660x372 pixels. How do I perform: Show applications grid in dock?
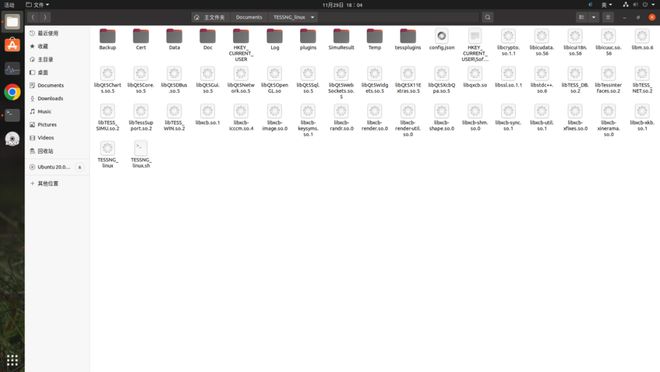[12, 360]
